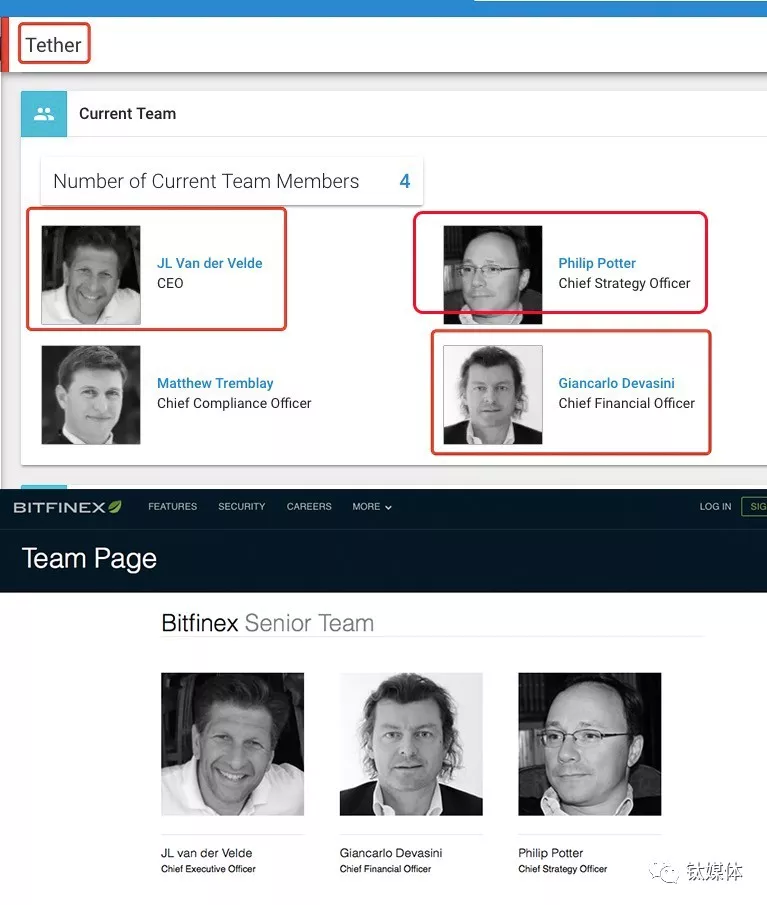Viewport: 767px width, 905px height.
Task: Click the Current Team heading
Action: (128, 114)
